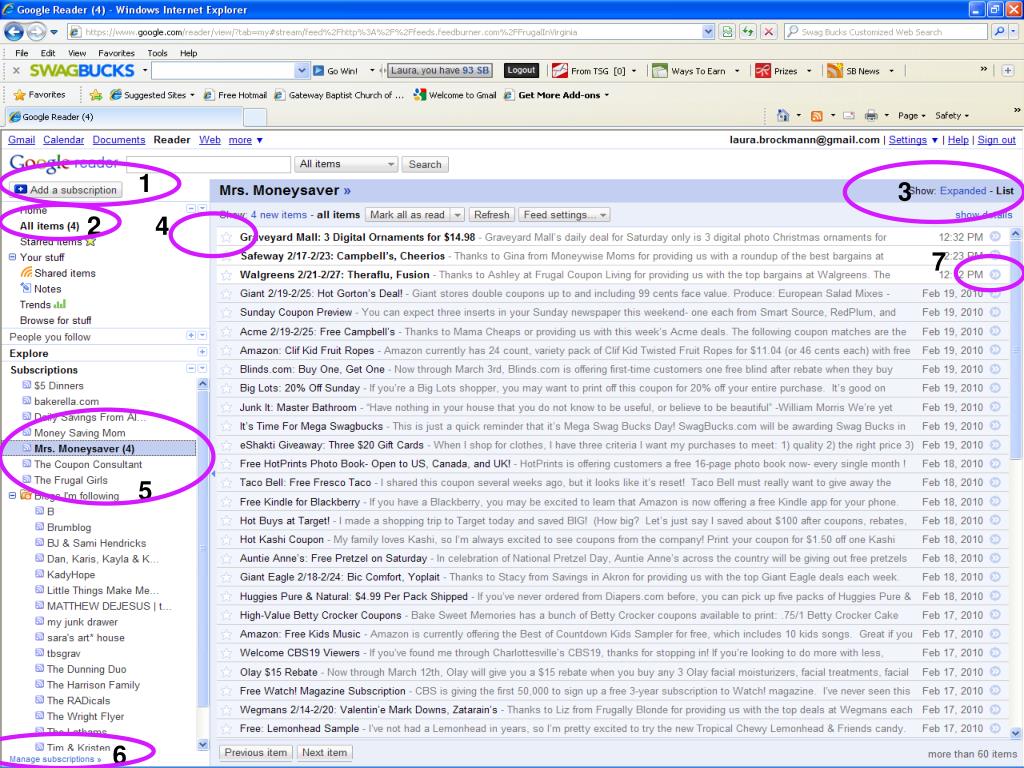Close the Swagbucks toolbar with X
Screen dimensions: 1024x768
16,71
